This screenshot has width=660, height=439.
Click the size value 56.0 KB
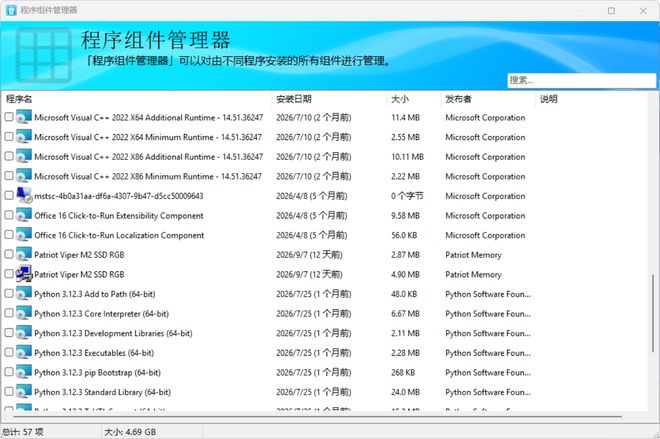point(404,235)
